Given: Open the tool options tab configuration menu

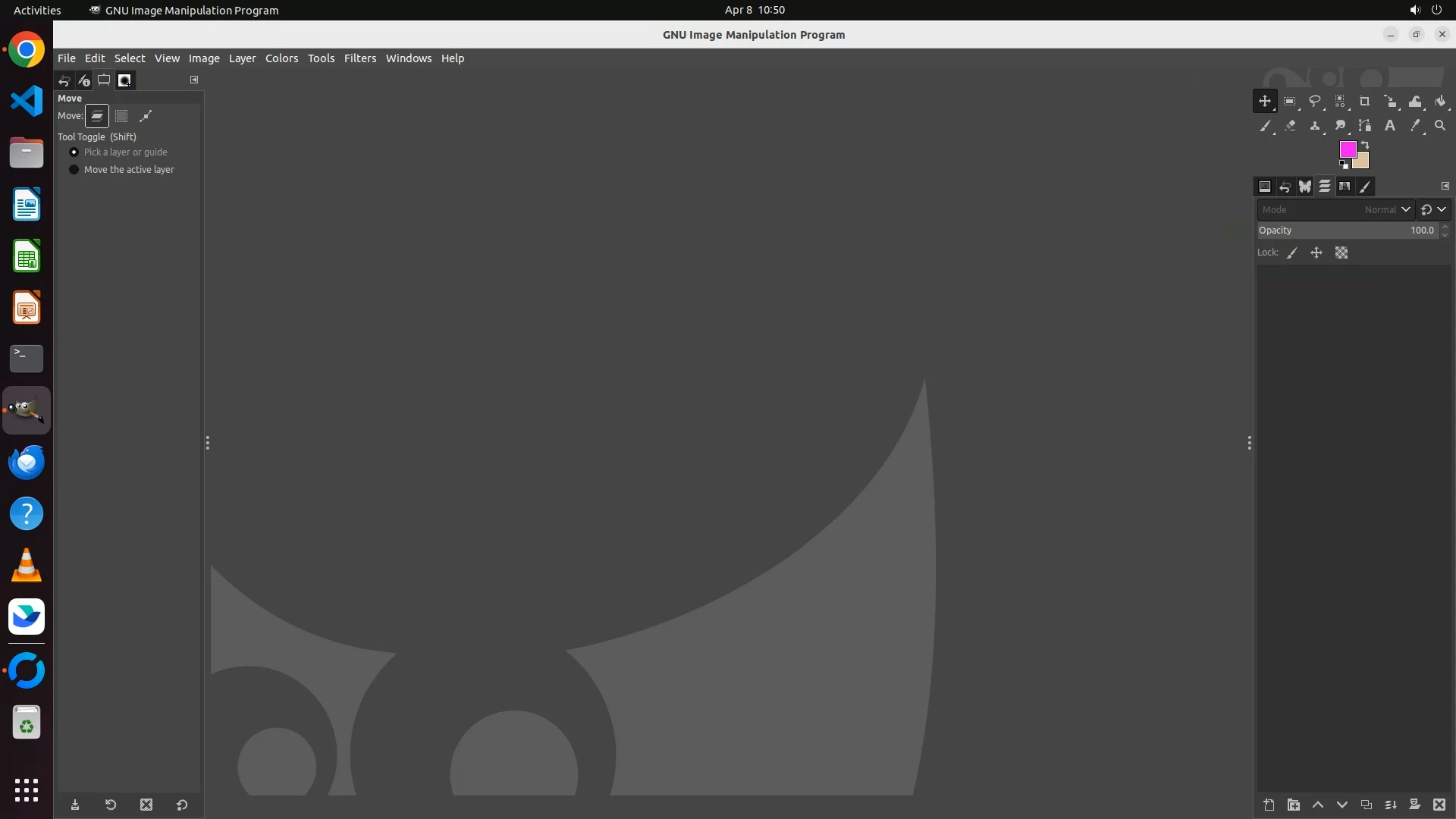Looking at the screenshot, I should click(194, 80).
